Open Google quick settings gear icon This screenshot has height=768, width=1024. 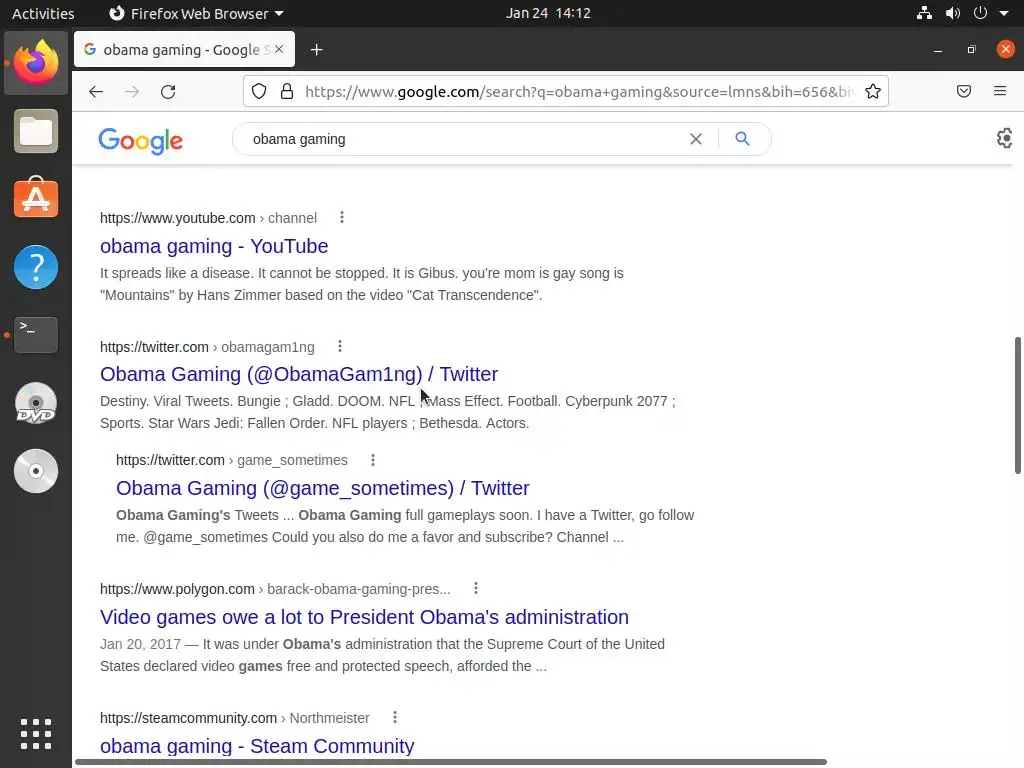click(1004, 138)
